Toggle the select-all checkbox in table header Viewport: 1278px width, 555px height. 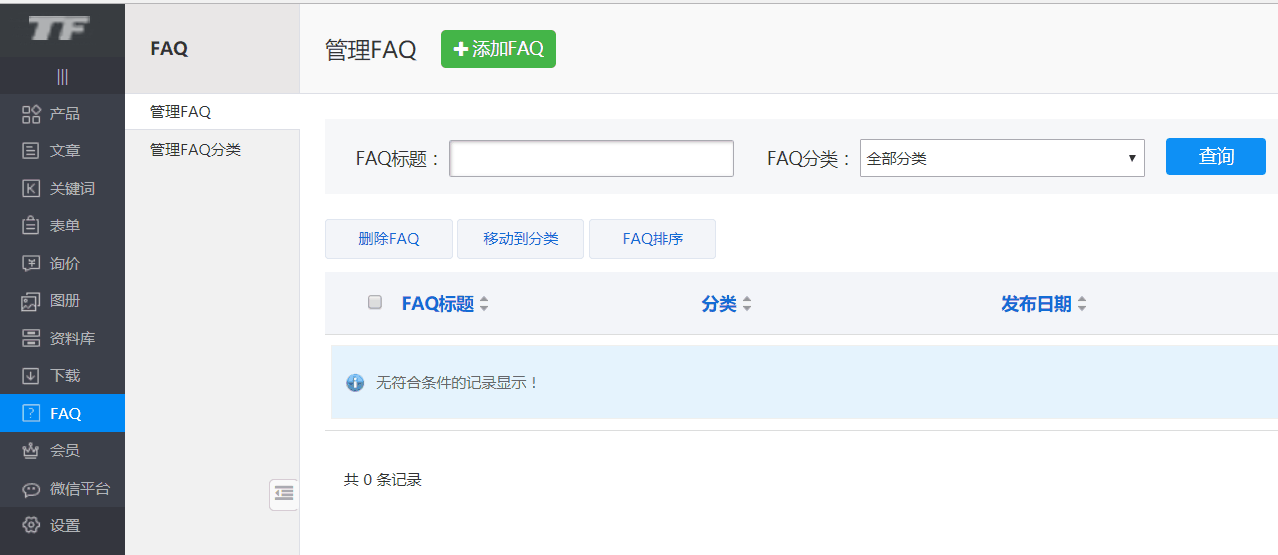click(x=375, y=302)
